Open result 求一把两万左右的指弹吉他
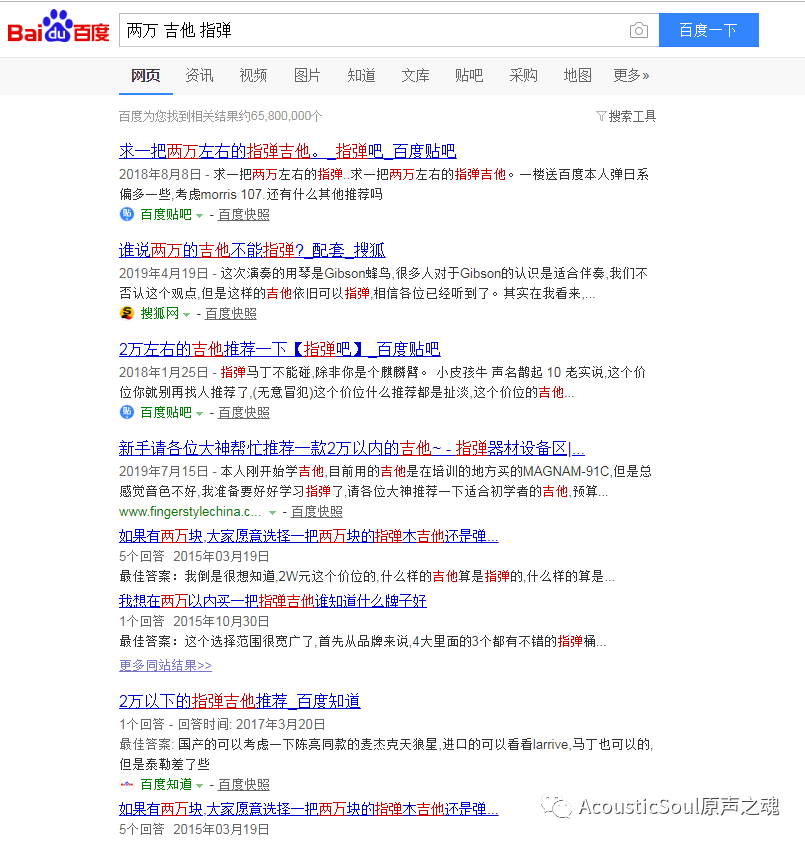The width and height of the screenshot is (805, 841). click(x=287, y=151)
